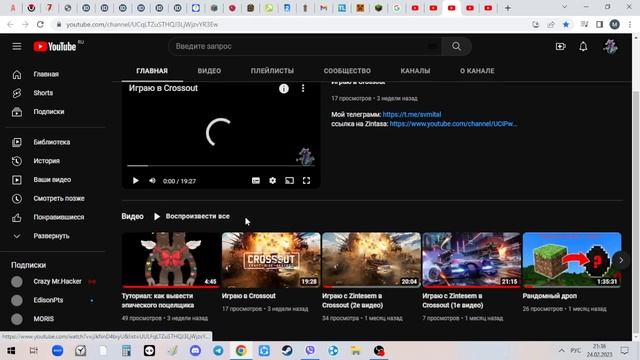
Task: Switch to the СООБЩЕСТВО tab
Action: coord(347,71)
